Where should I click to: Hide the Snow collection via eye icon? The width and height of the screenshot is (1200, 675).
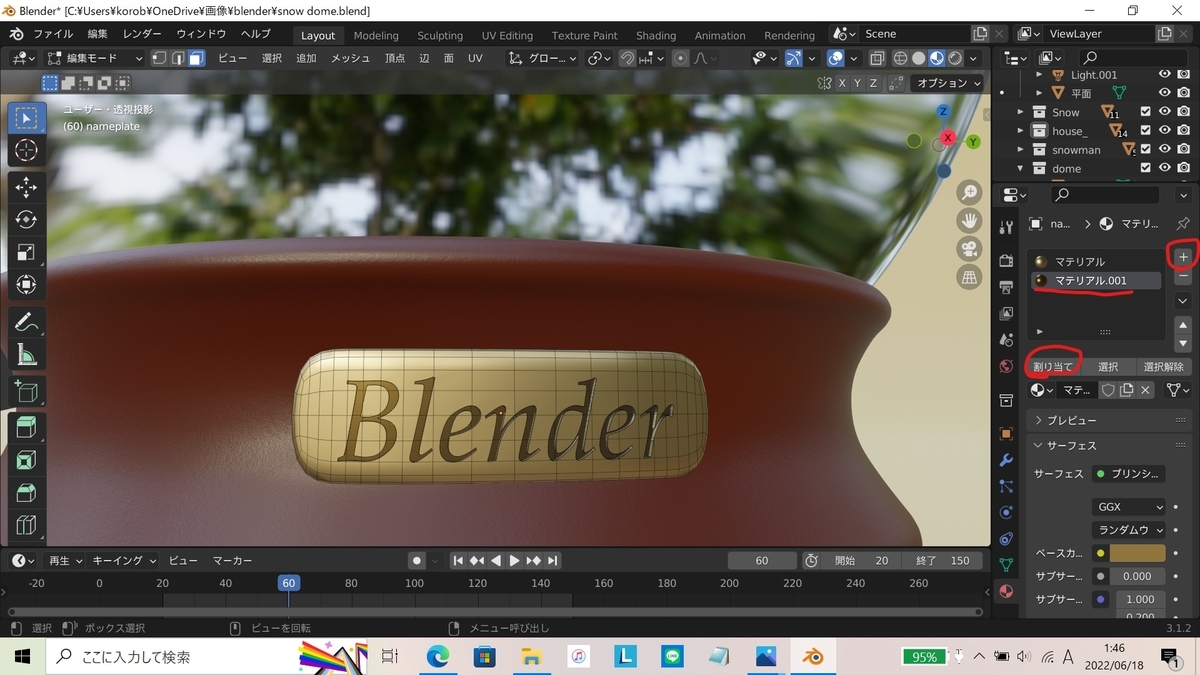(x=1165, y=112)
